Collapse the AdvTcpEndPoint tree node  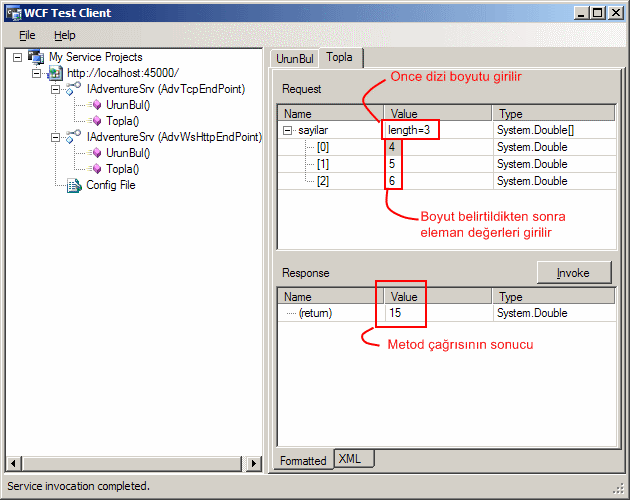click(x=56, y=90)
